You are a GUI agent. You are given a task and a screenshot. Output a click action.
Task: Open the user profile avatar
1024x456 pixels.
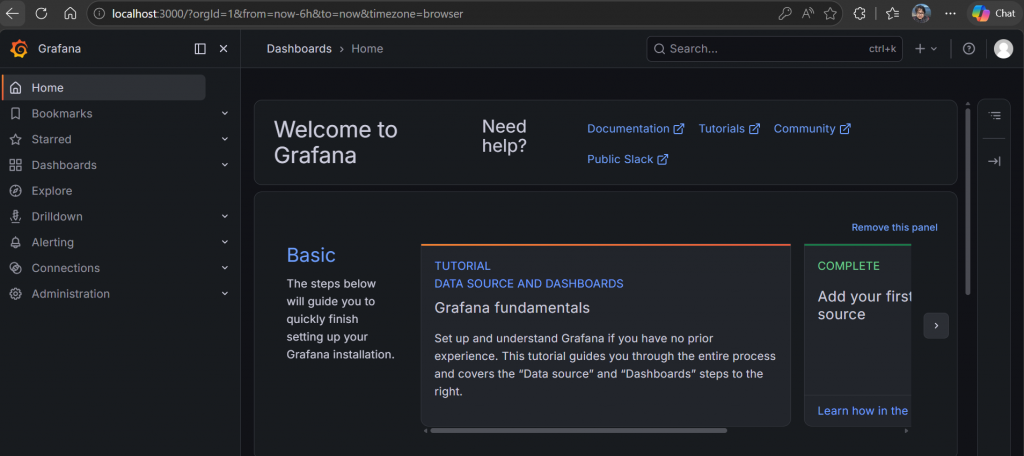pyautogui.click(x=1003, y=49)
